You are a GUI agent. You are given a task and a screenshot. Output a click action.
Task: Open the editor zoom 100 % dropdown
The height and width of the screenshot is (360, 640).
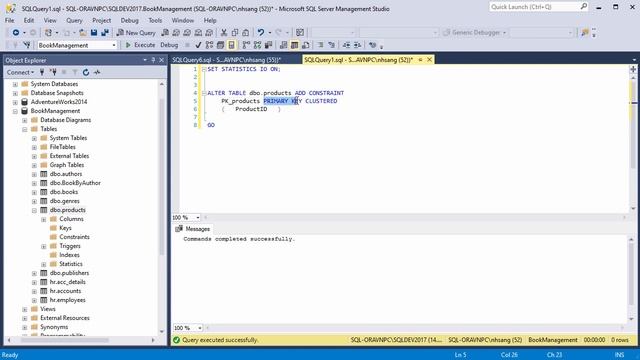point(198,218)
